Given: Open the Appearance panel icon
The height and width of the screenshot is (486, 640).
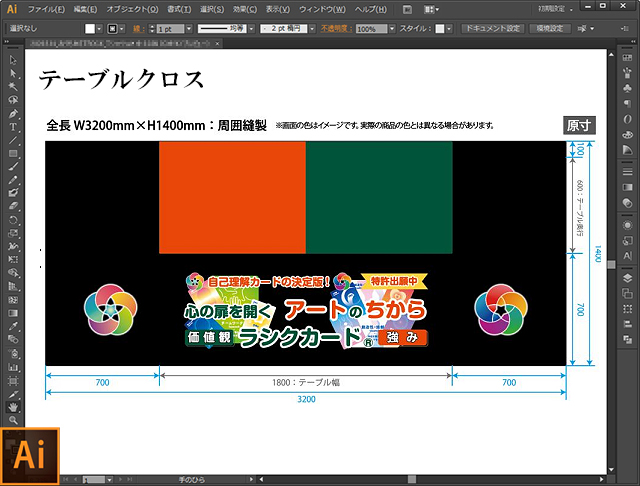Looking at the screenshot, I should pos(627,225).
